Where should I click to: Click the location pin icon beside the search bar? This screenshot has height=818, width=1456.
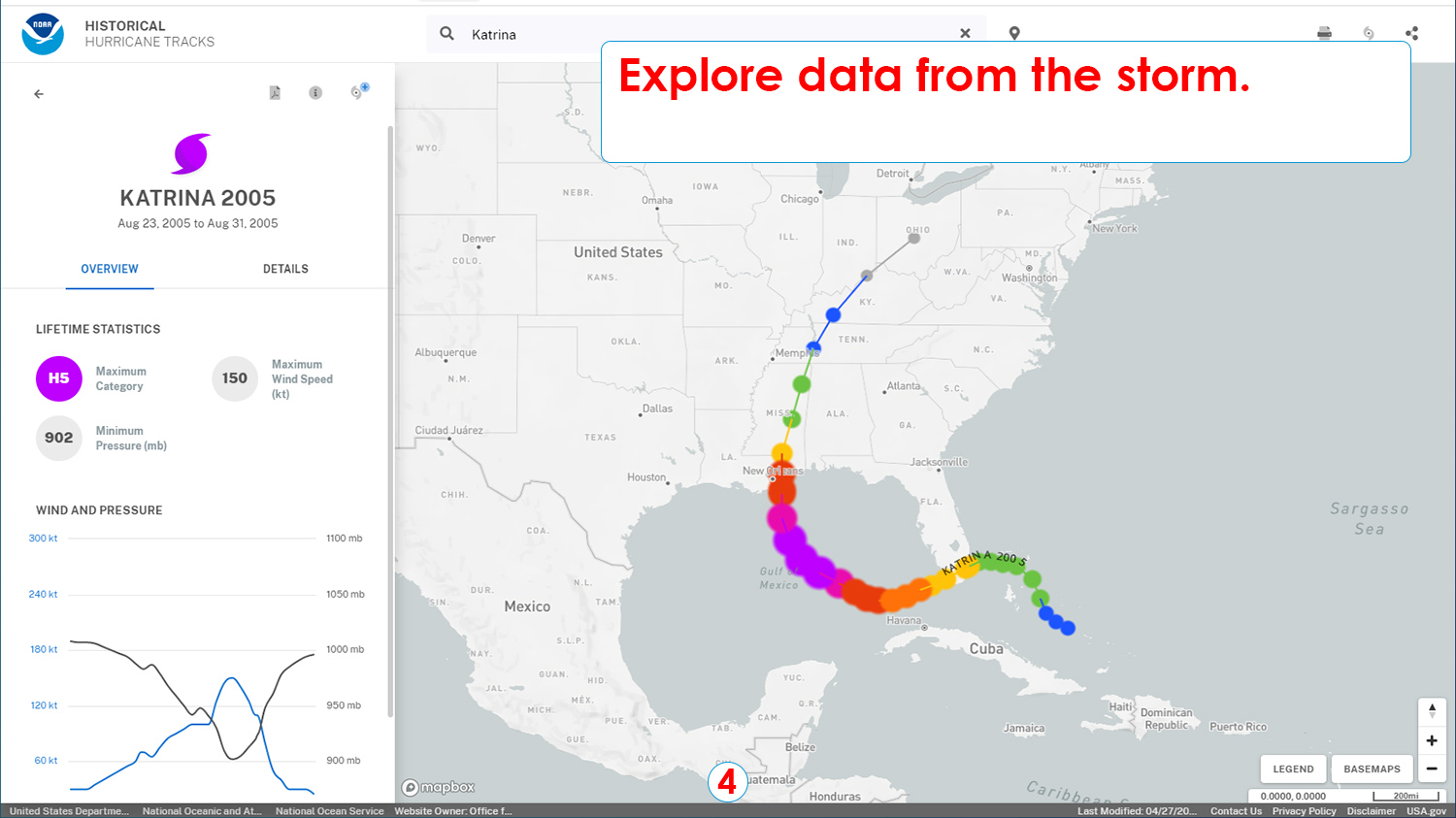point(1013,32)
